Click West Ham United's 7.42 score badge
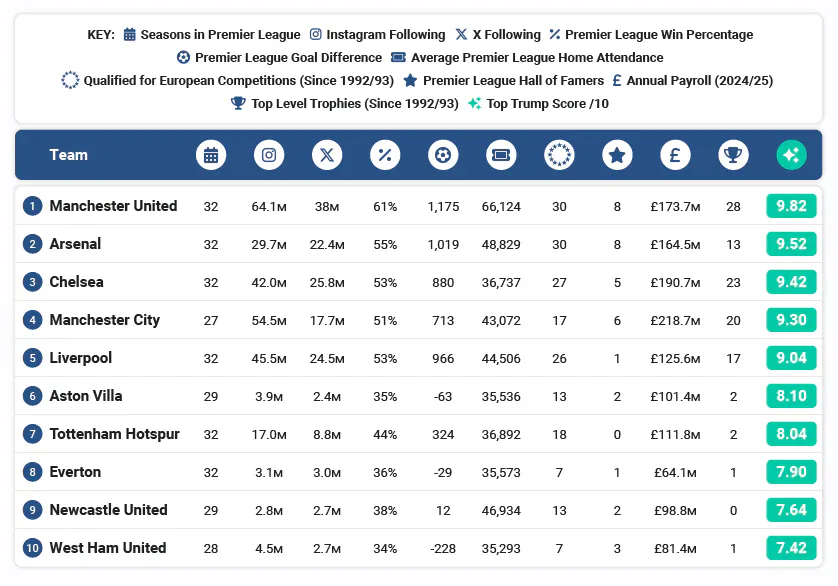Image resolution: width=838 pixels, height=586 pixels. pyautogui.click(x=791, y=548)
